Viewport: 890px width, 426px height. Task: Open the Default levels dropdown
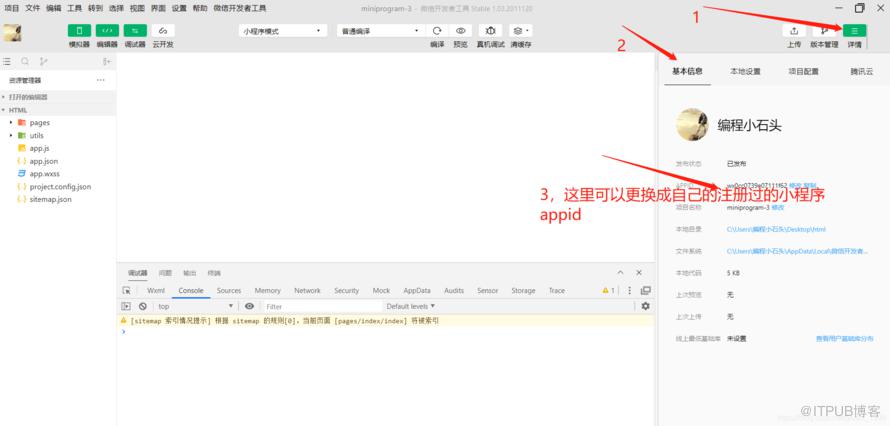pos(411,306)
